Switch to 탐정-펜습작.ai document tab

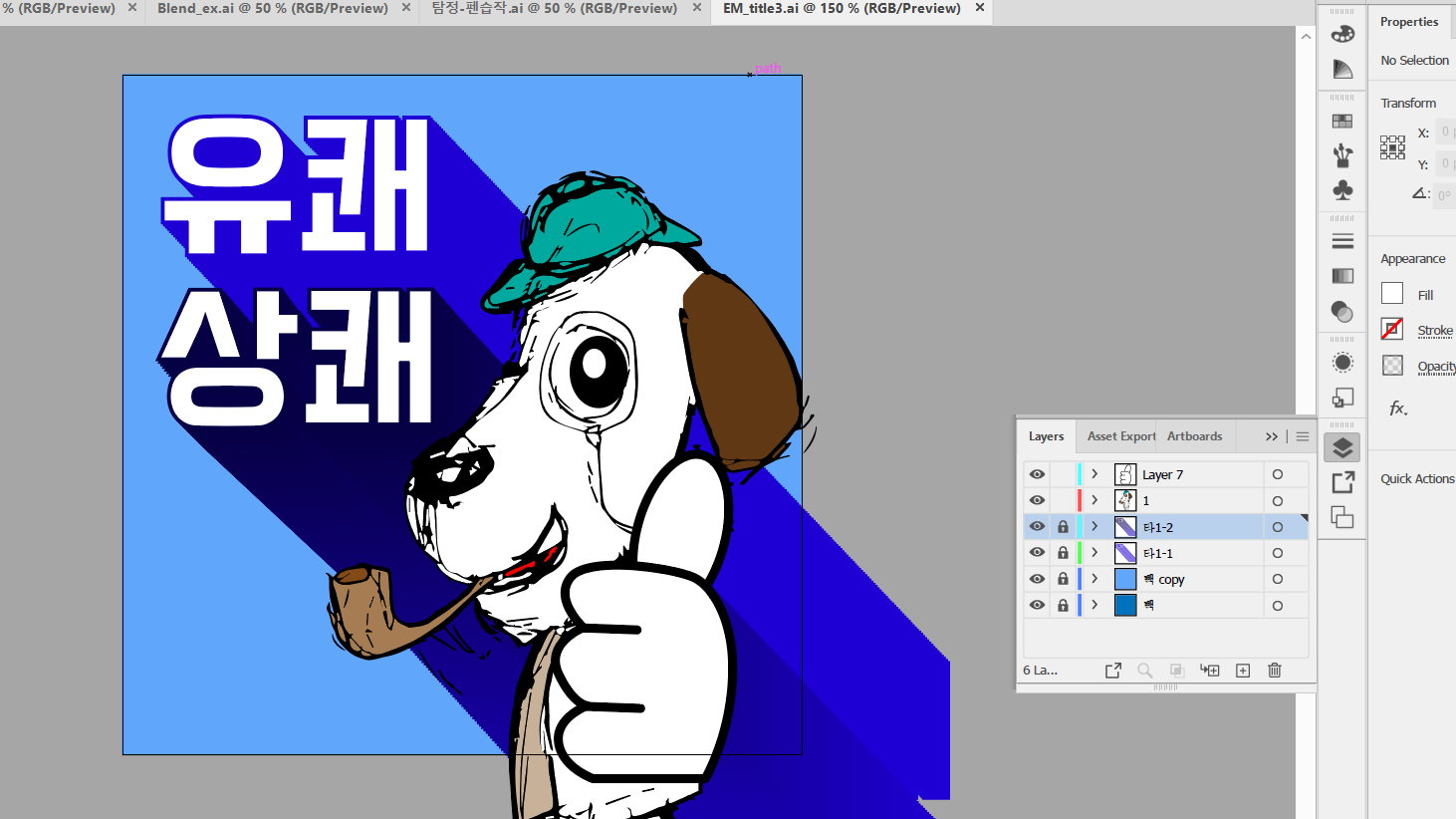pos(554,8)
